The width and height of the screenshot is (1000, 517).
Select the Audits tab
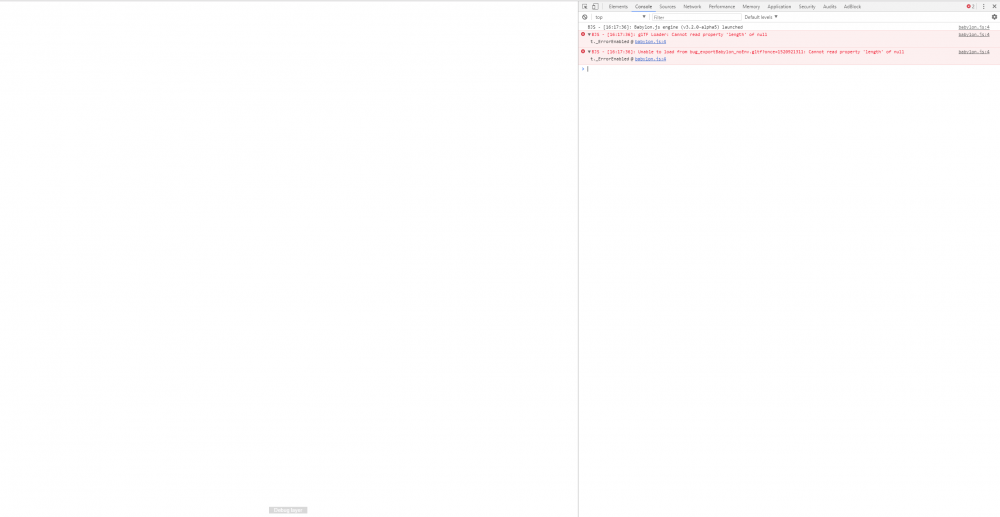tap(830, 6)
